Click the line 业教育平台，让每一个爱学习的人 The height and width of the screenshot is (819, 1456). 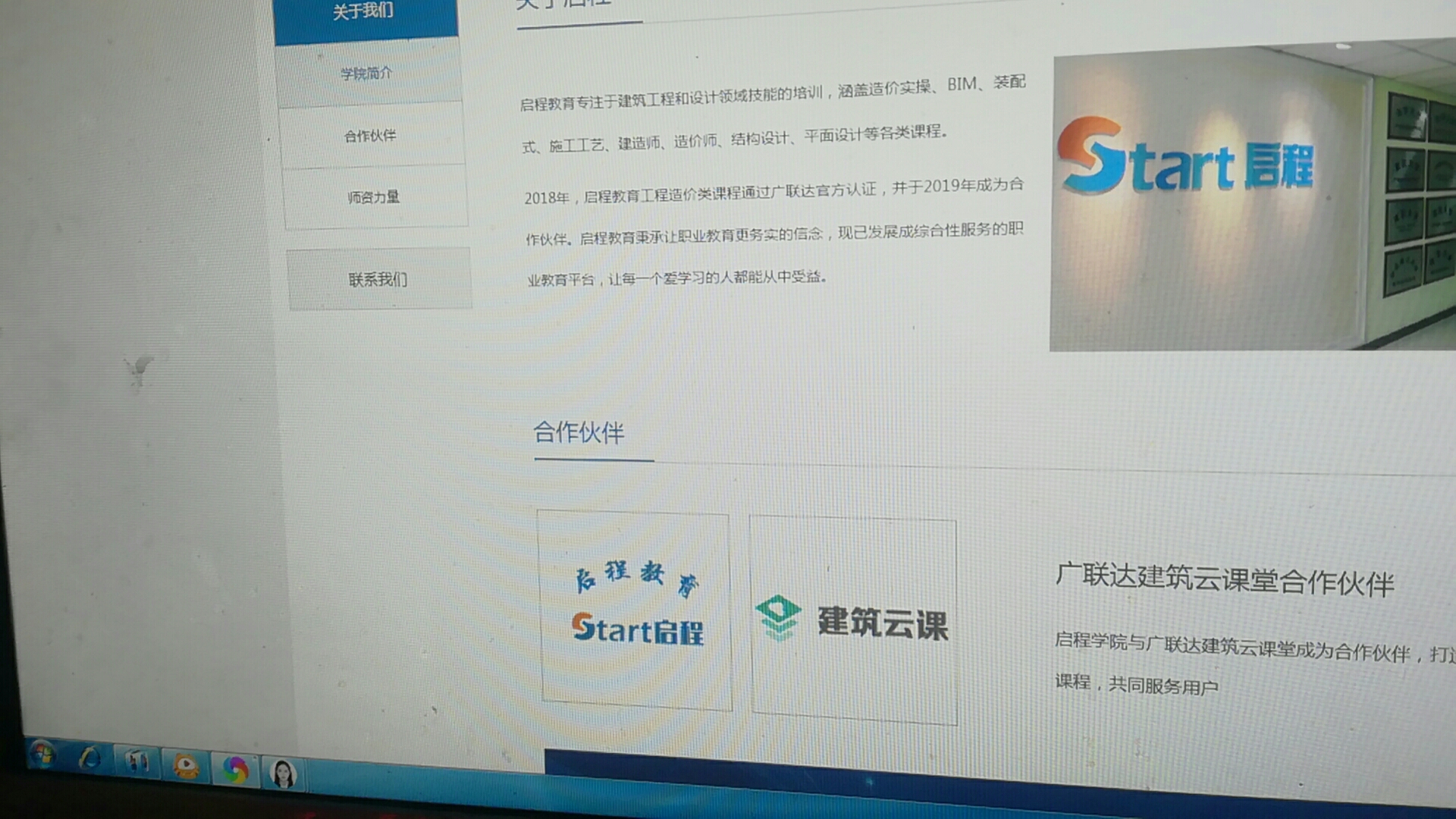(x=677, y=278)
